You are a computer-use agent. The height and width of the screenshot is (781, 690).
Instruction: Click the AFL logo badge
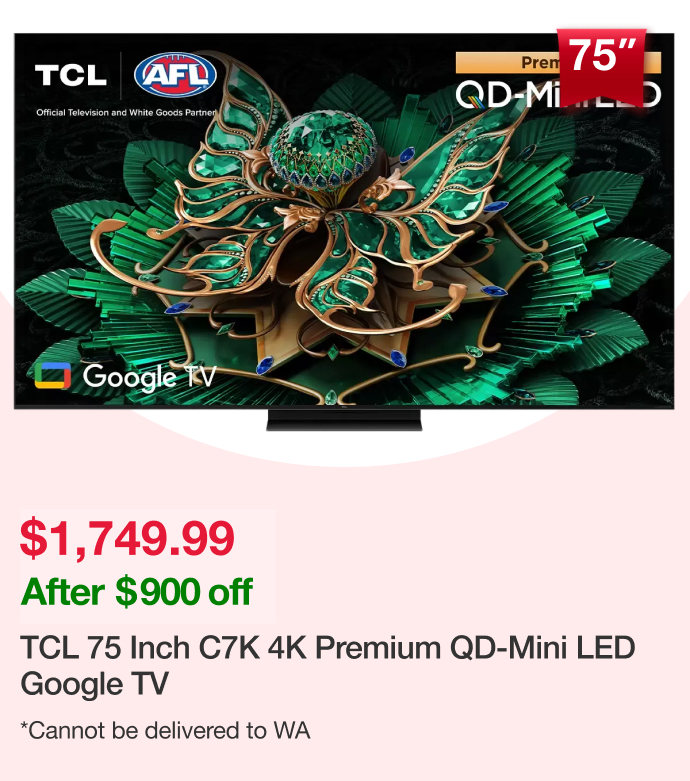pyautogui.click(x=175, y=75)
